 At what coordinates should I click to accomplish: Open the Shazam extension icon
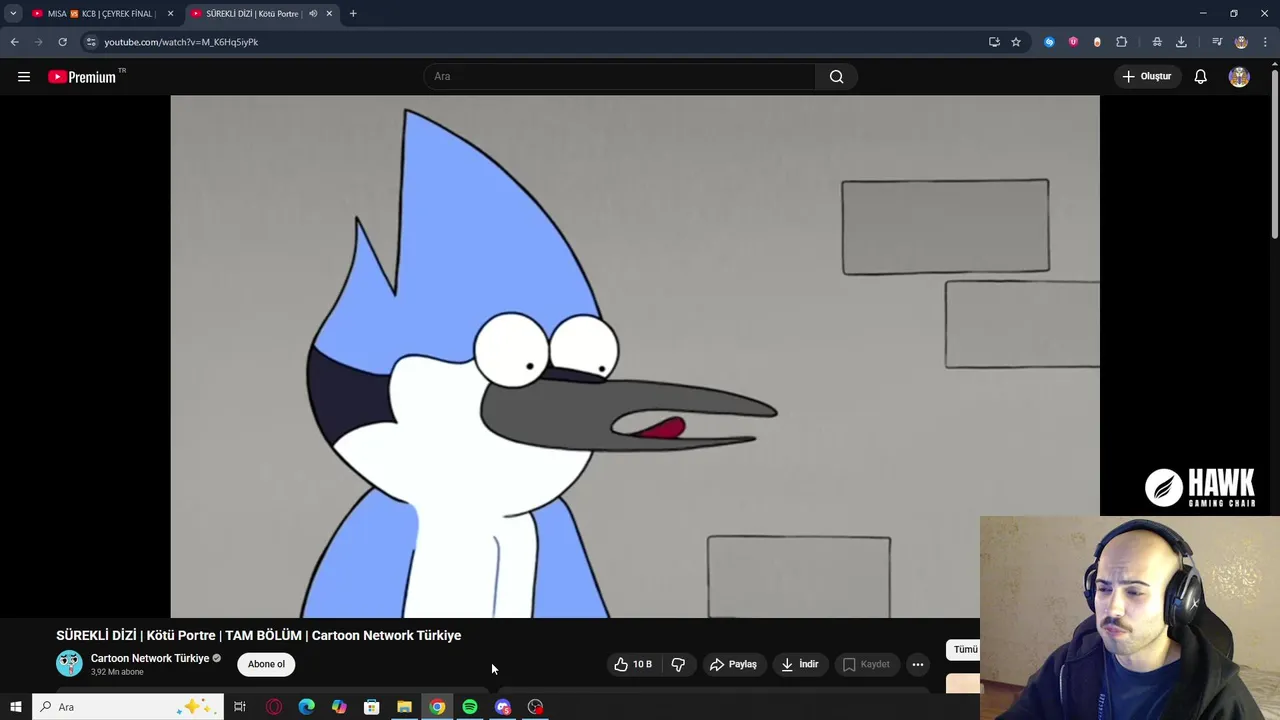[1049, 42]
